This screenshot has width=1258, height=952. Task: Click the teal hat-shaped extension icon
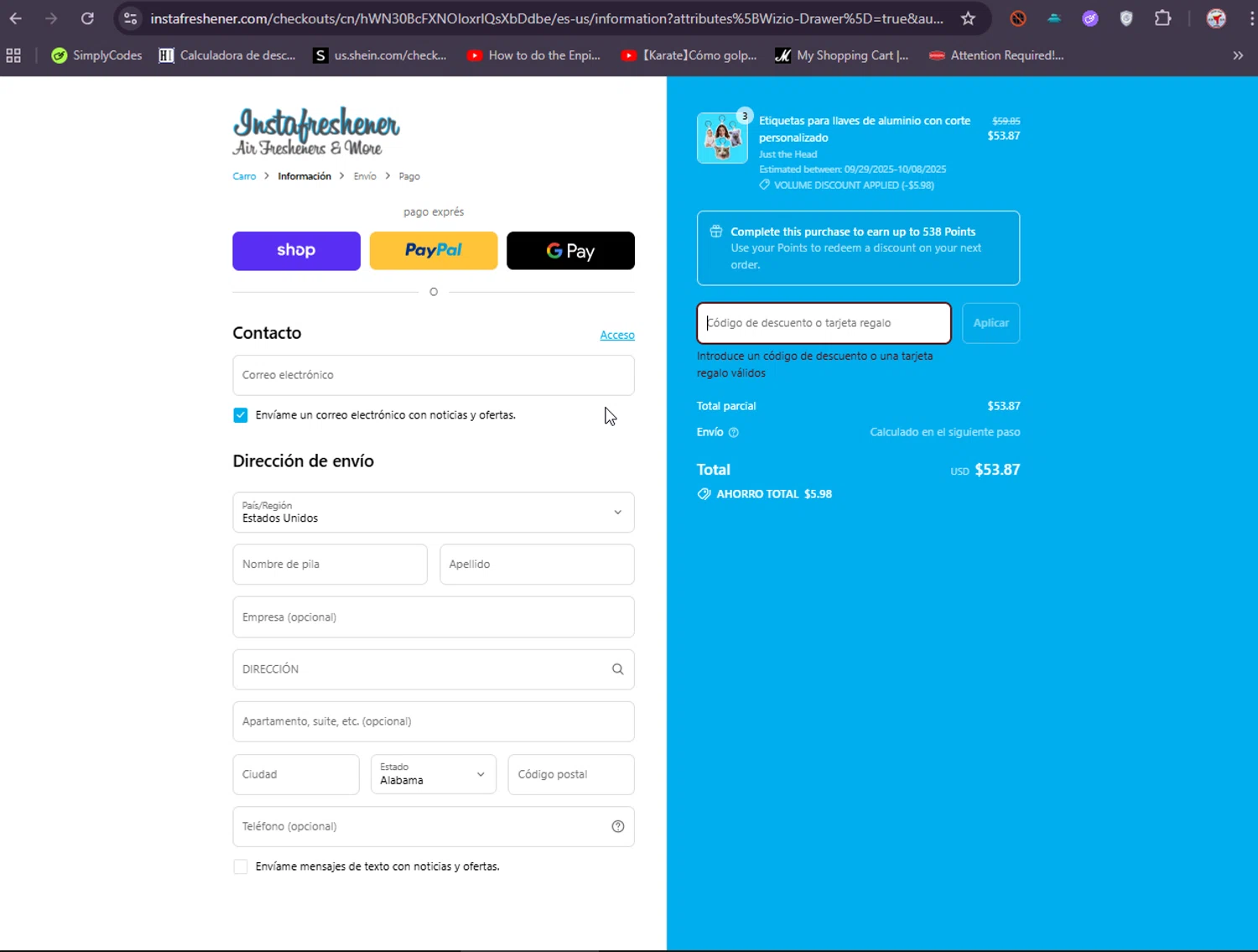click(x=1054, y=18)
